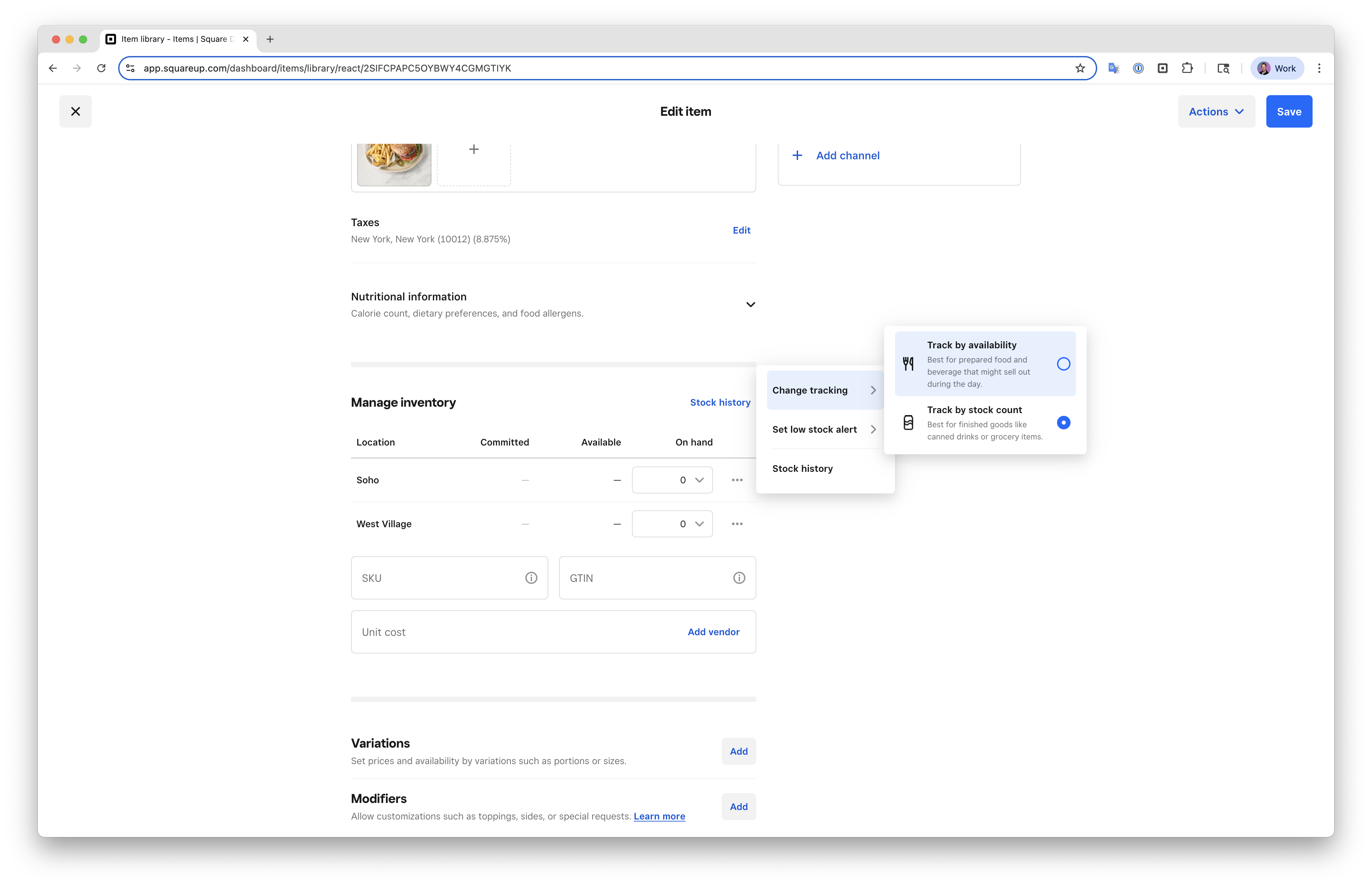Click the GTIN info icon

(739, 578)
